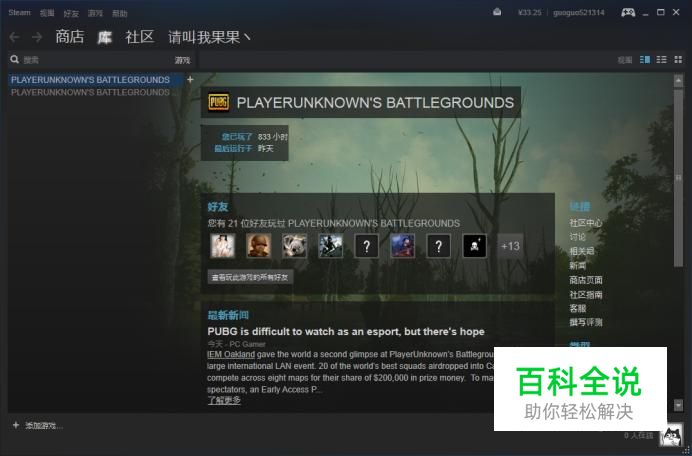
Task: Open the PUBG esport news headline
Action: [346, 332]
